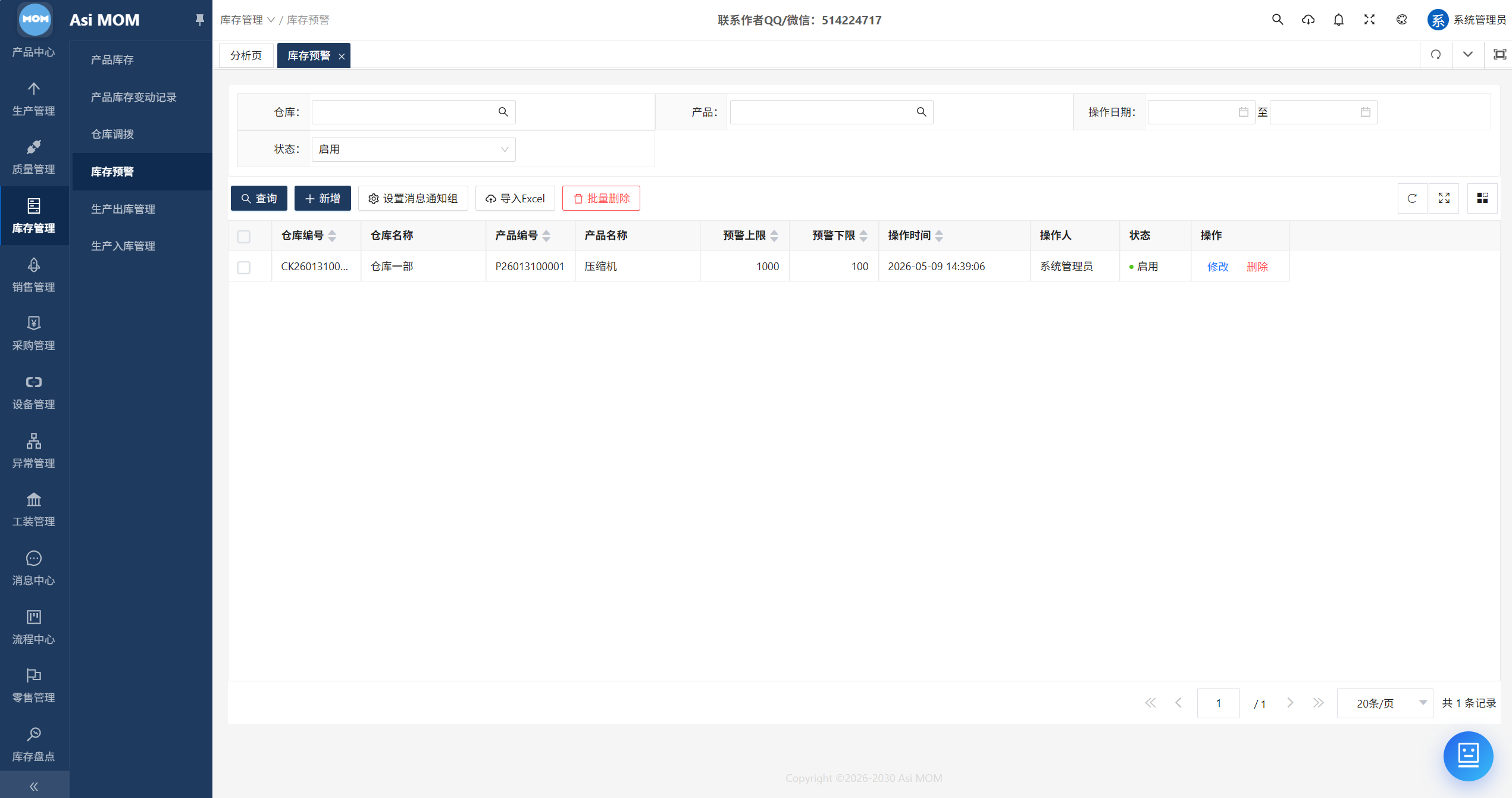Toggle fullscreen icon in the header
Image resolution: width=1512 pixels, height=798 pixels.
pos(1369,20)
